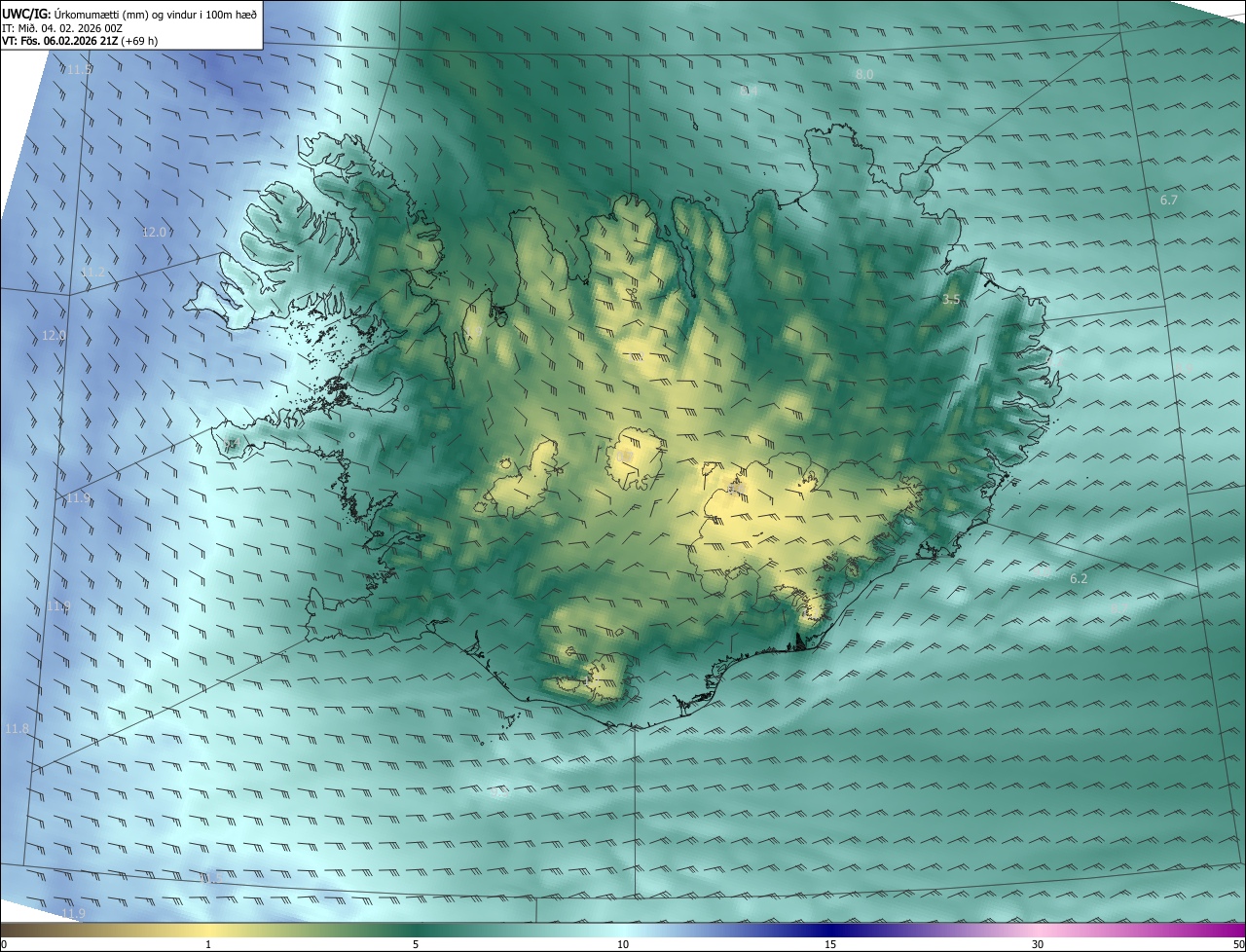Click the bold "UWC/IG:" title label
Viewport: 1246px width, 952px height.
pos(26,14)
